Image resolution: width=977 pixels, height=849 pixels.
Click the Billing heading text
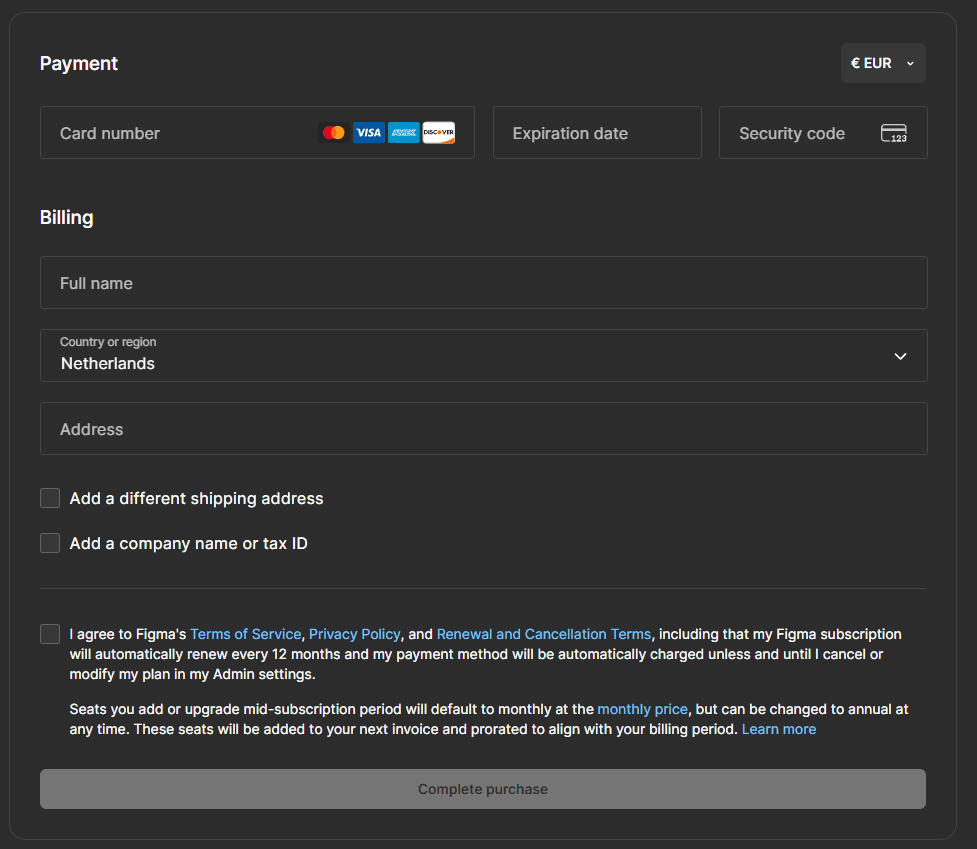click(67, 217)
